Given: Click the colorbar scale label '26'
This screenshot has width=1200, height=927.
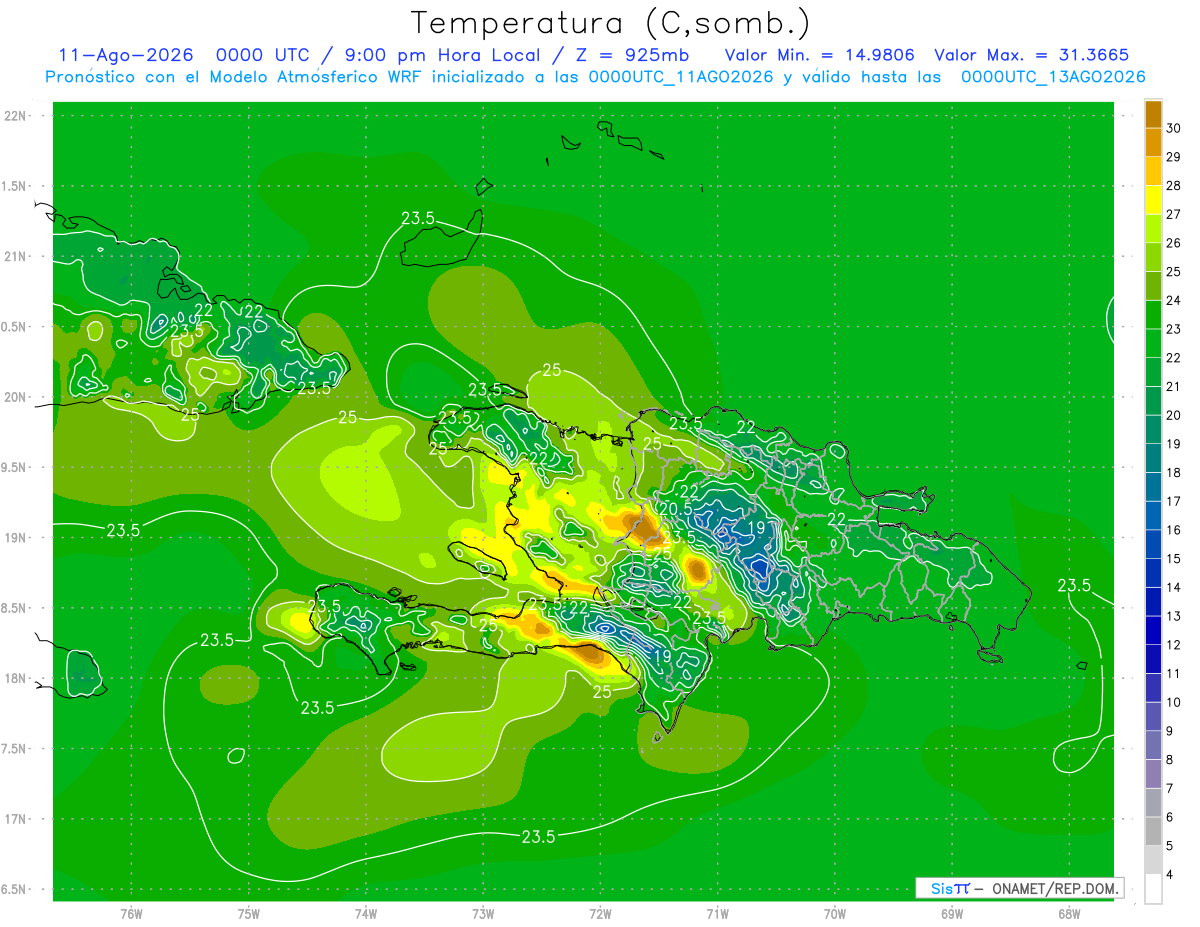Looking at the screenshot, I should click(1174, 243).
